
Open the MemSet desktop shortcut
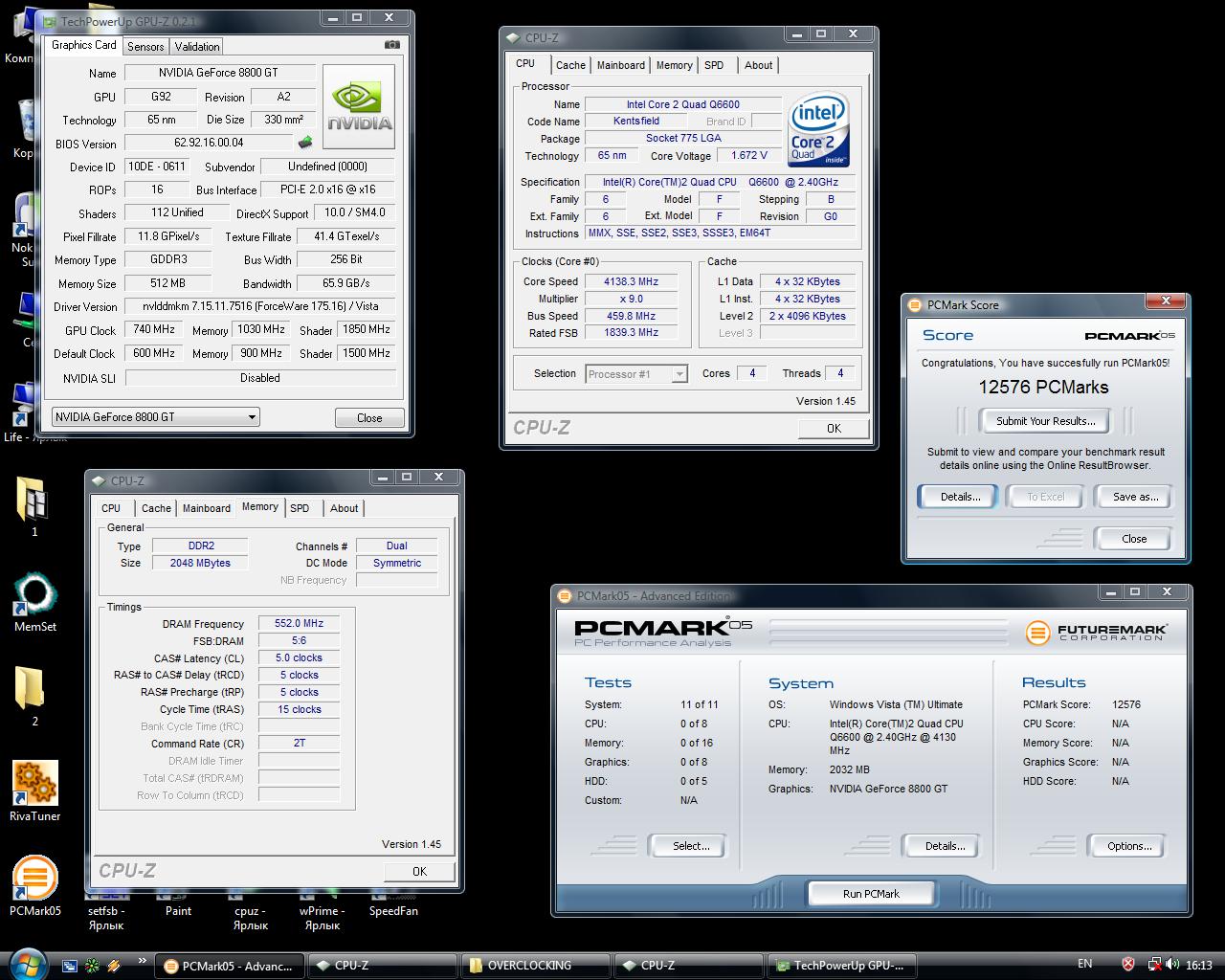coord(35,603)
